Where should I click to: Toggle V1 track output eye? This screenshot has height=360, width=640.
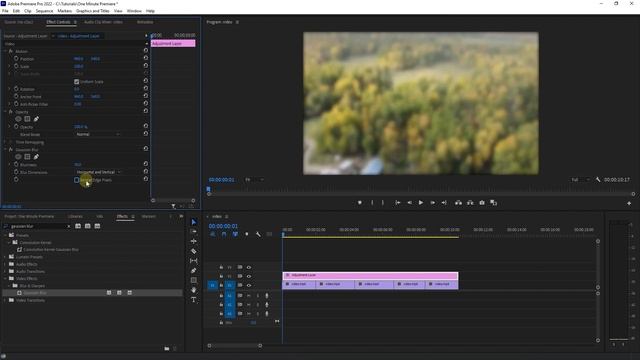pyautogui.click(x=249, y=285)
